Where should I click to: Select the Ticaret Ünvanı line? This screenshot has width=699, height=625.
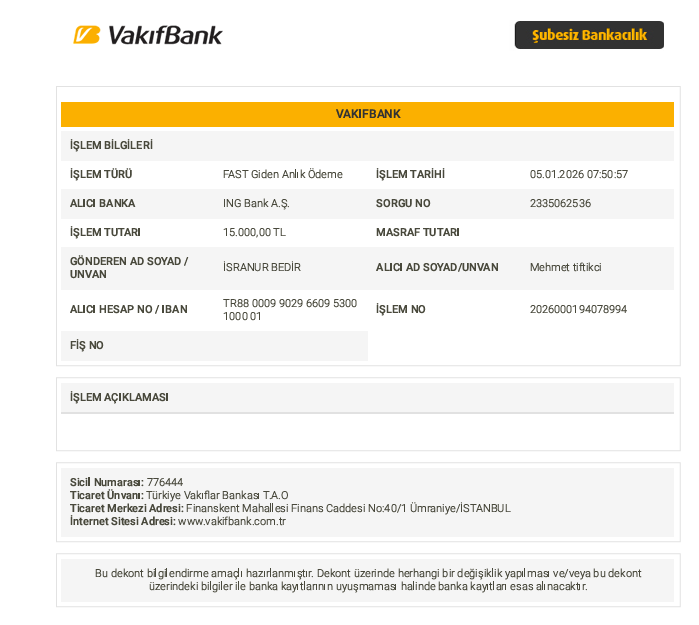[179, 495]
